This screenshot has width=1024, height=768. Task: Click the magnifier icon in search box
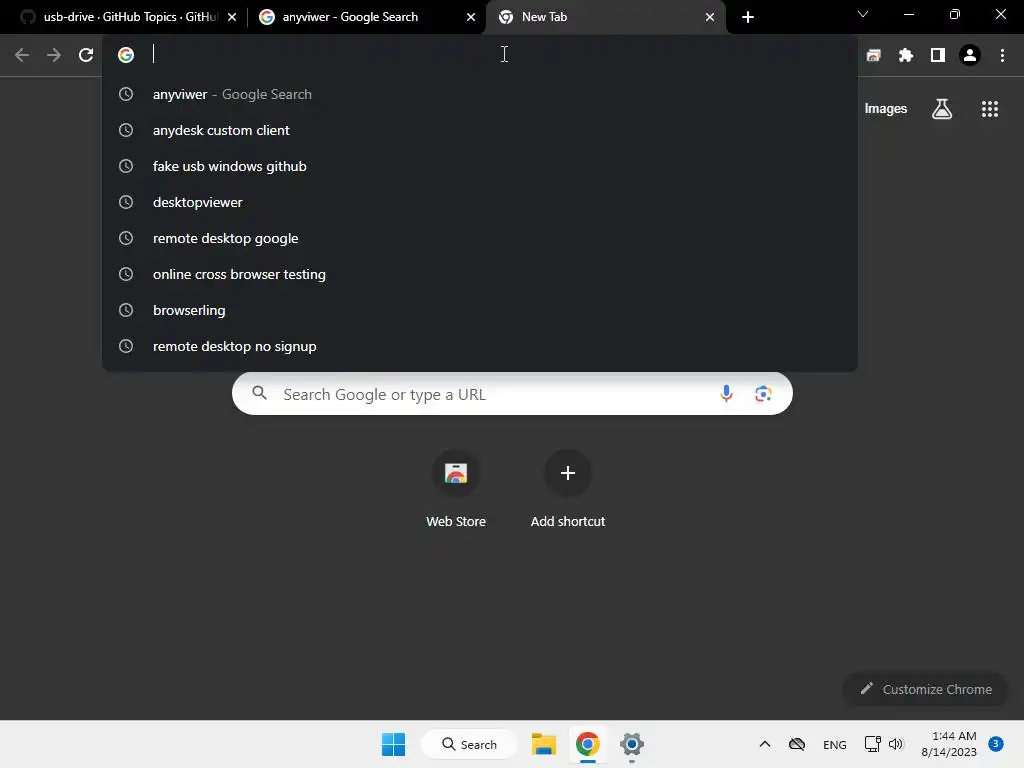click(260, 393)
